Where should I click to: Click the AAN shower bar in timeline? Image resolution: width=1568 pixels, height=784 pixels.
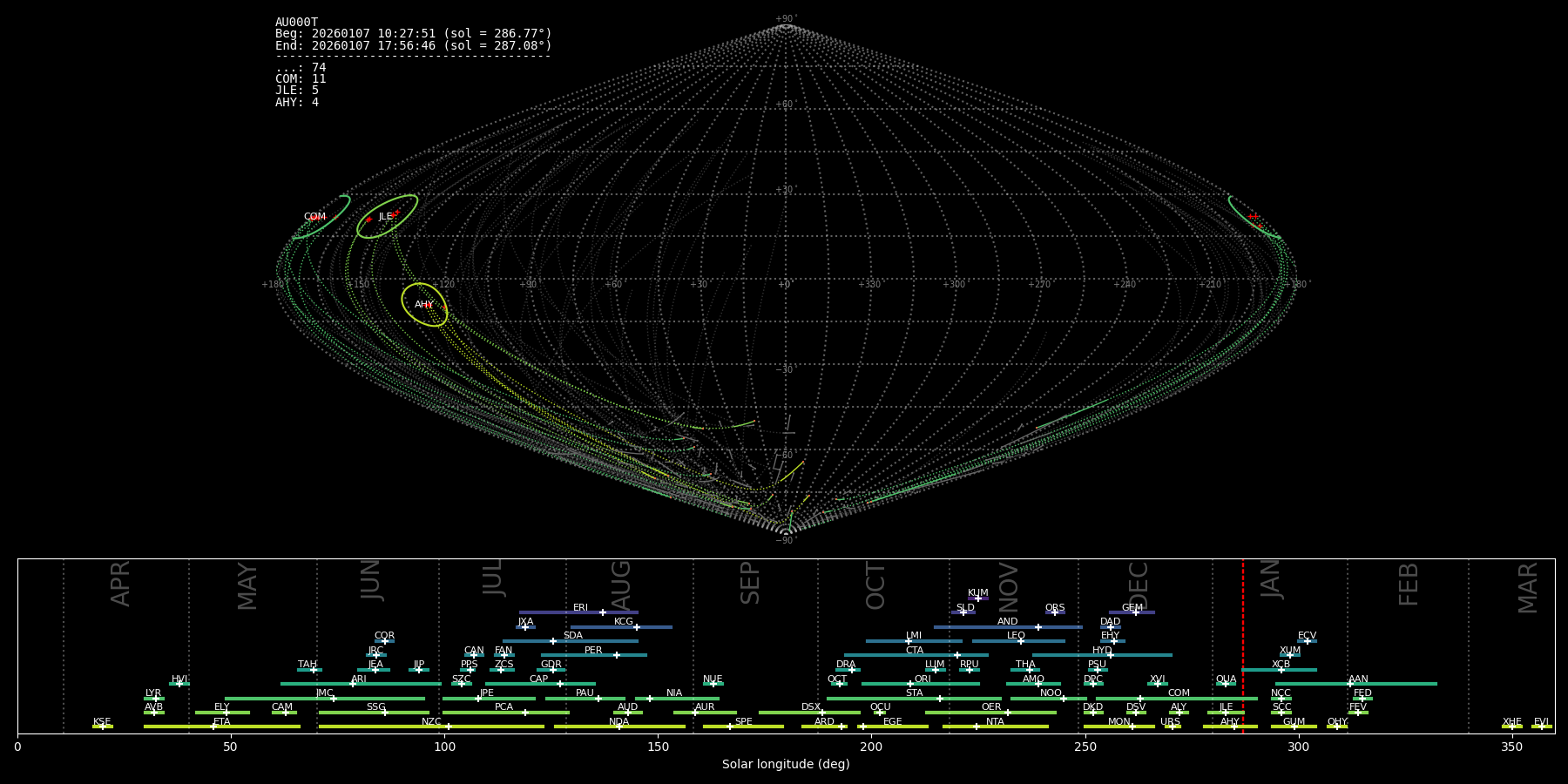coord(1394,684)
